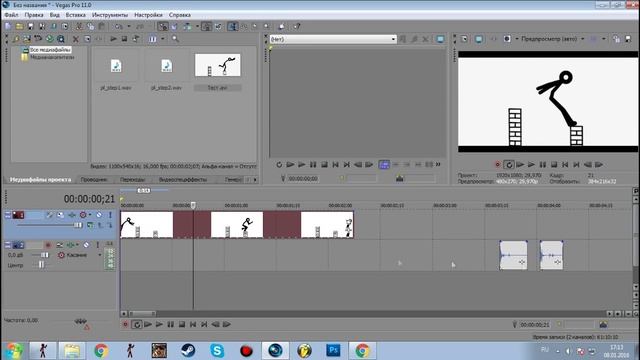The height and width of the screenshot is (360, 640).
Task: Create a new project from the toolbar
Action: (x=8, y=27)
